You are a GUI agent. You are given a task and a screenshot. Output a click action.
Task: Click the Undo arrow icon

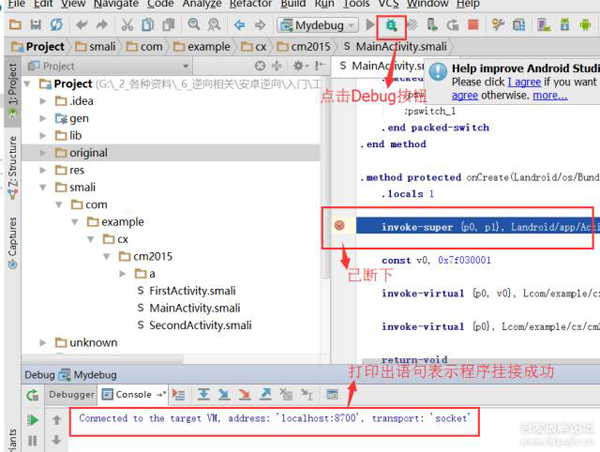click(81, 25)
